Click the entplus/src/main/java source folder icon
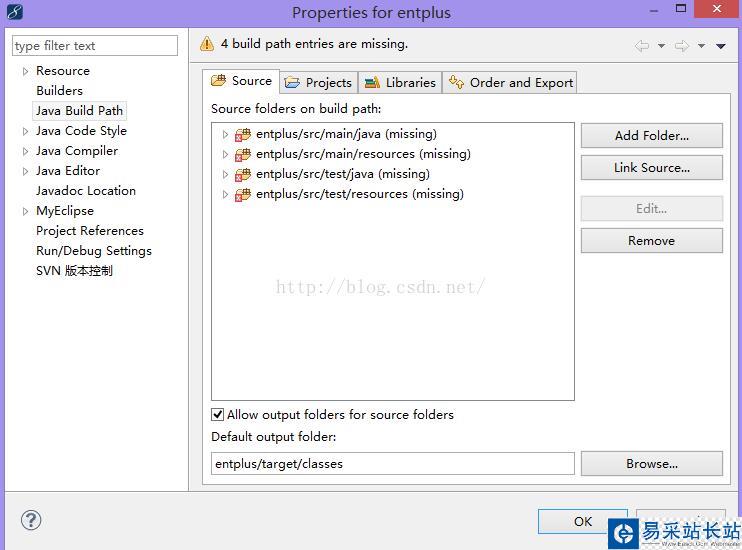The height and width of the screenshot is (550, 742). [x=243, y=135]
